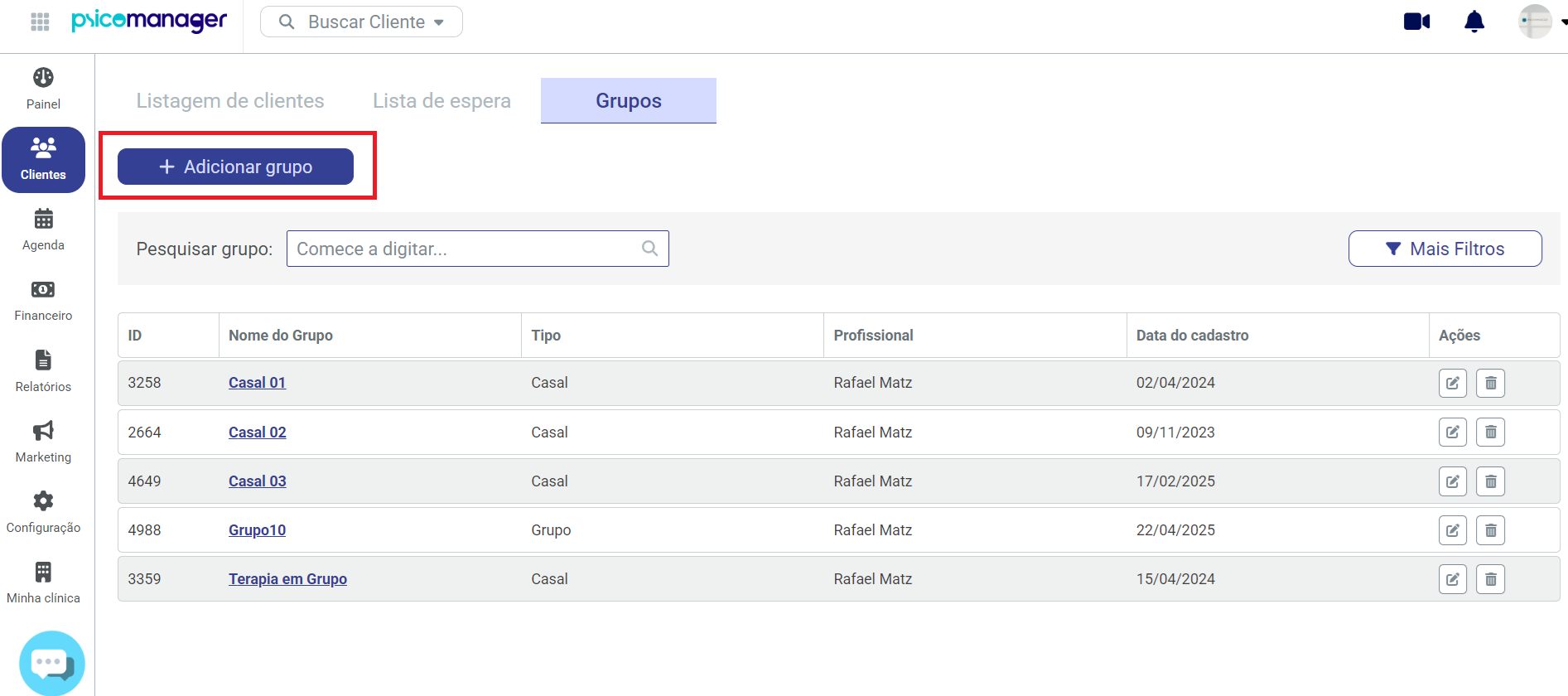The height and width of the screenshot is (696, 1568).
Task: Open the chat support bubble
Action: pos(51,663)
